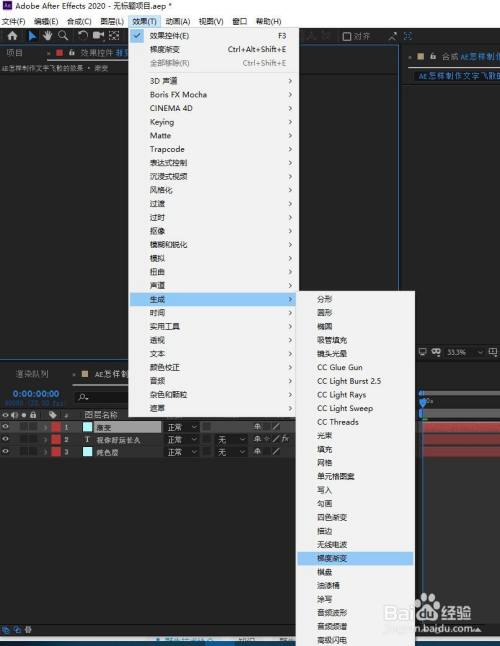Click the cyan color swatch of layer 渐变
Viewport: 500px width, 646px height.
point(87,427)
